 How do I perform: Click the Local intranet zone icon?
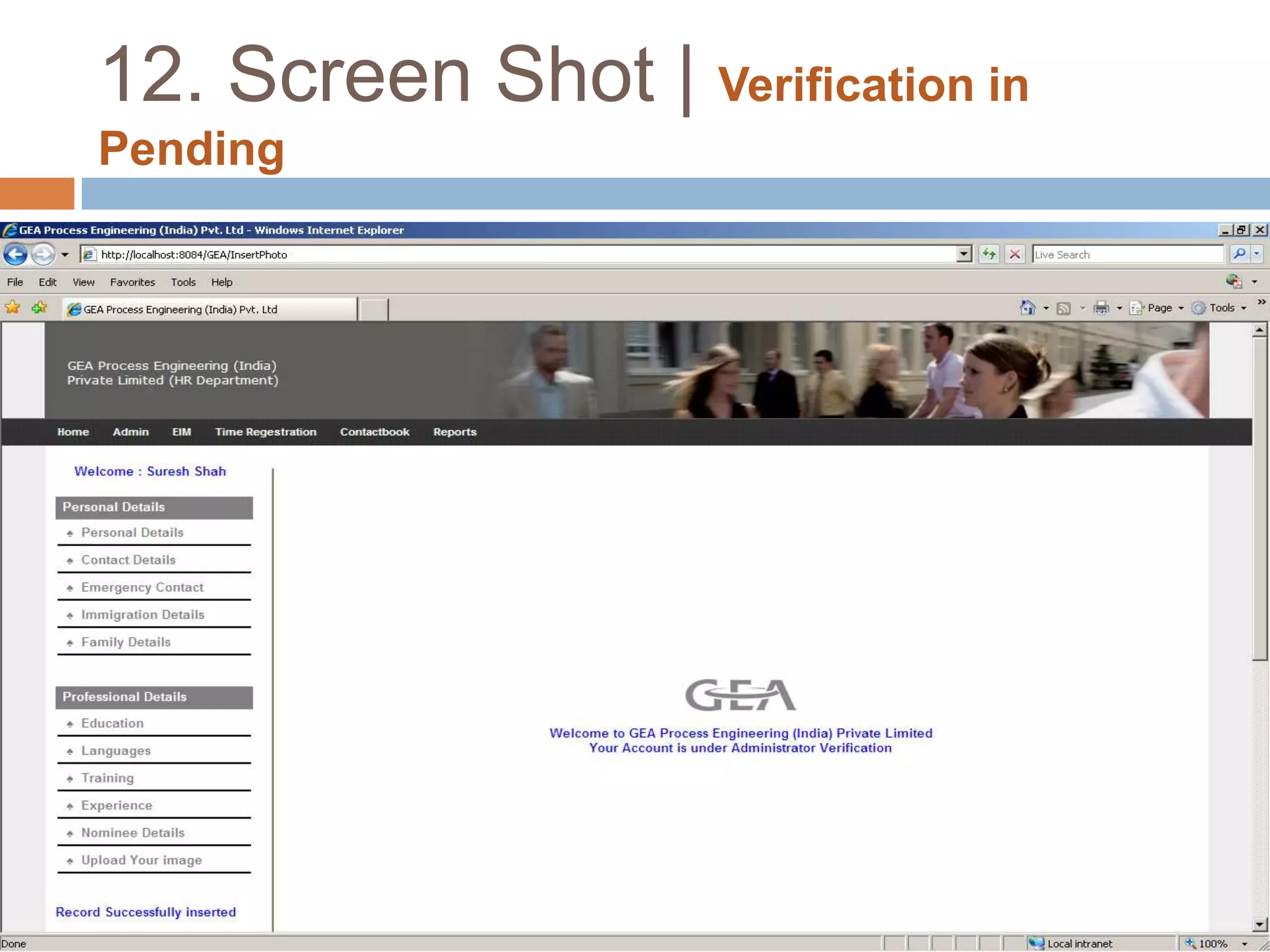(x=1036, y=943)
